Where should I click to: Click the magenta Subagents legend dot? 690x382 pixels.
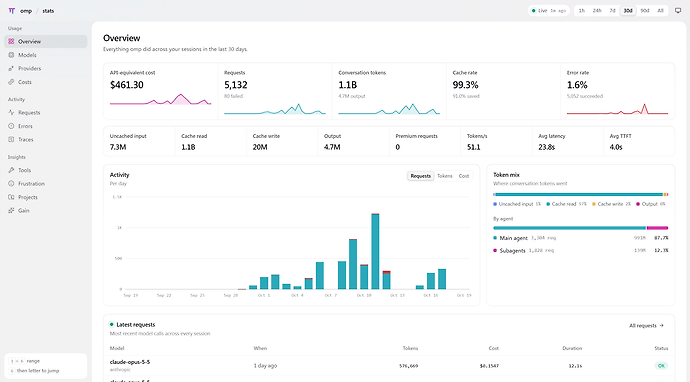pyautogui.click(x=495, y=250)
